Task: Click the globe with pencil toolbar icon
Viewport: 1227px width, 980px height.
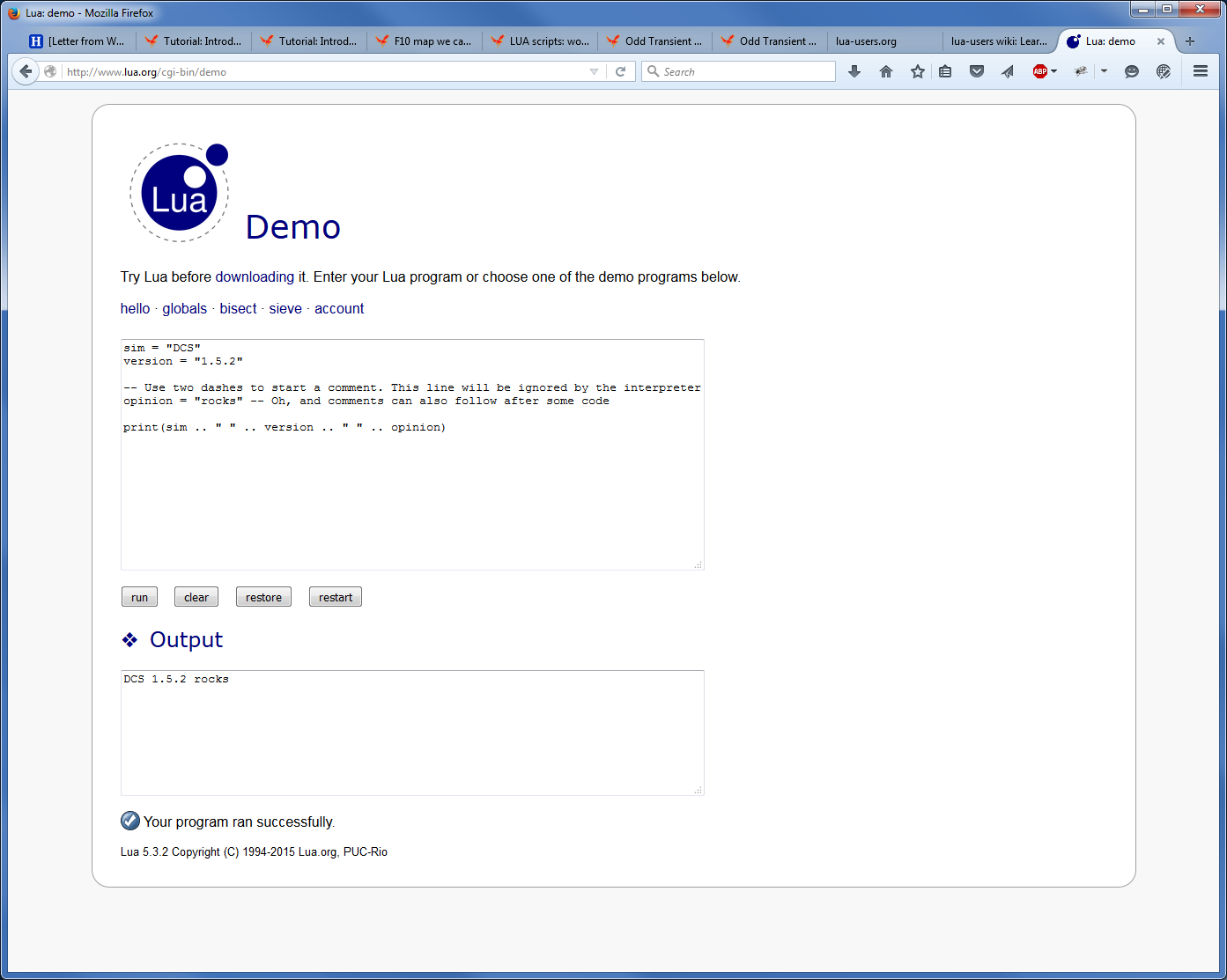Action: [x=1164, y=71]
